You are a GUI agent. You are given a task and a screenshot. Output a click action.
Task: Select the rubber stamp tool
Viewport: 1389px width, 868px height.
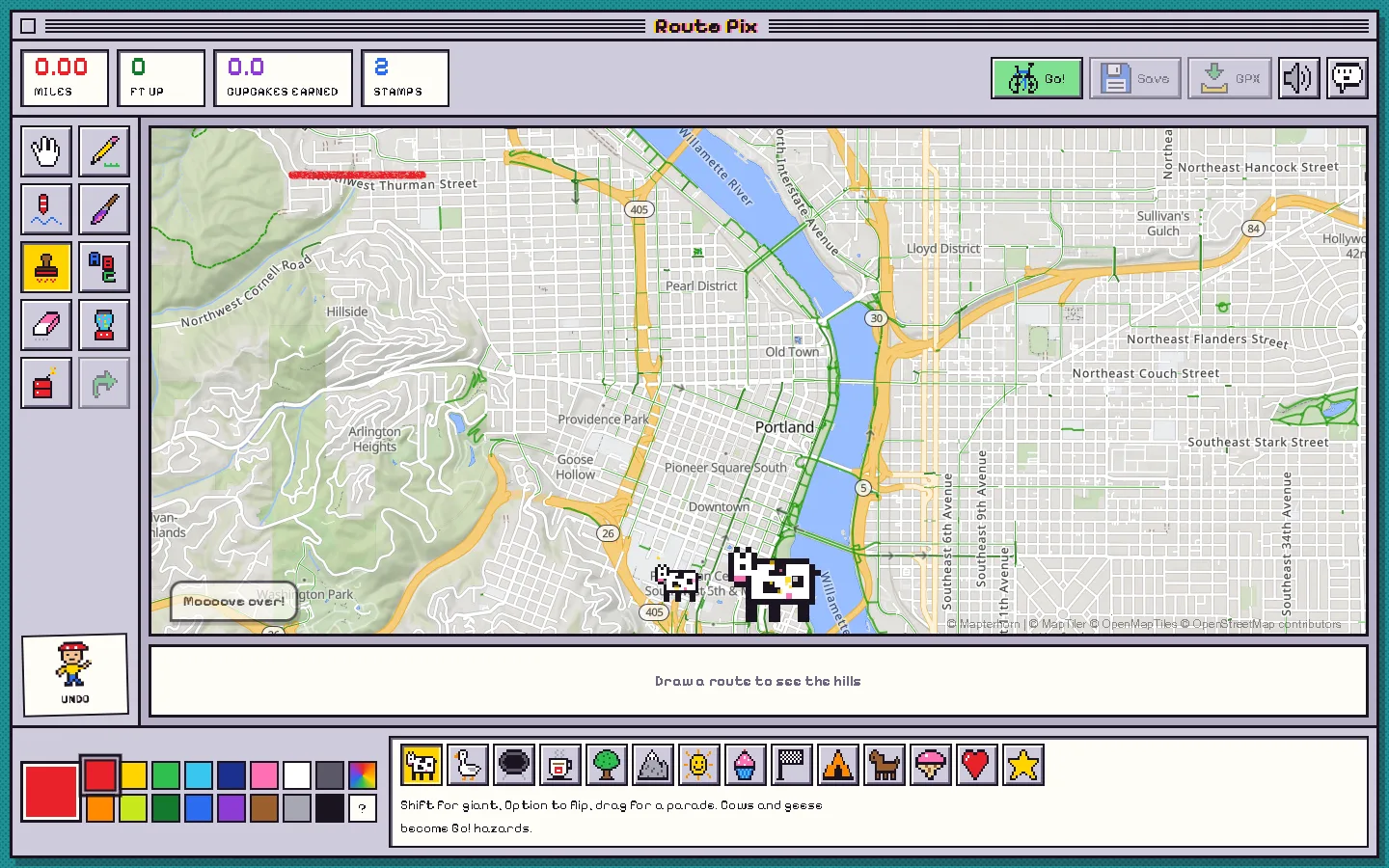(46, 267)
